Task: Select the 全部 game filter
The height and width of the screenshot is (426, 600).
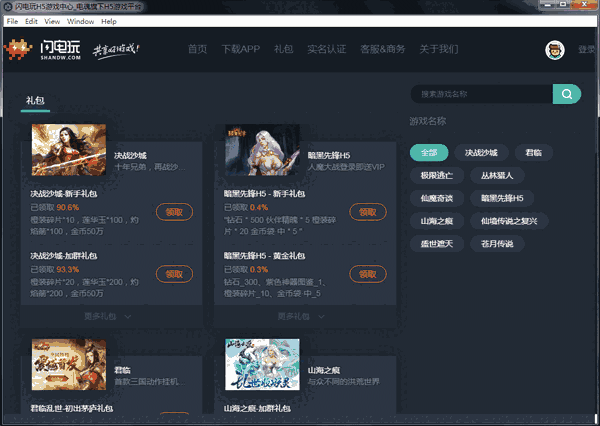Action: click(x=429, y=153)
